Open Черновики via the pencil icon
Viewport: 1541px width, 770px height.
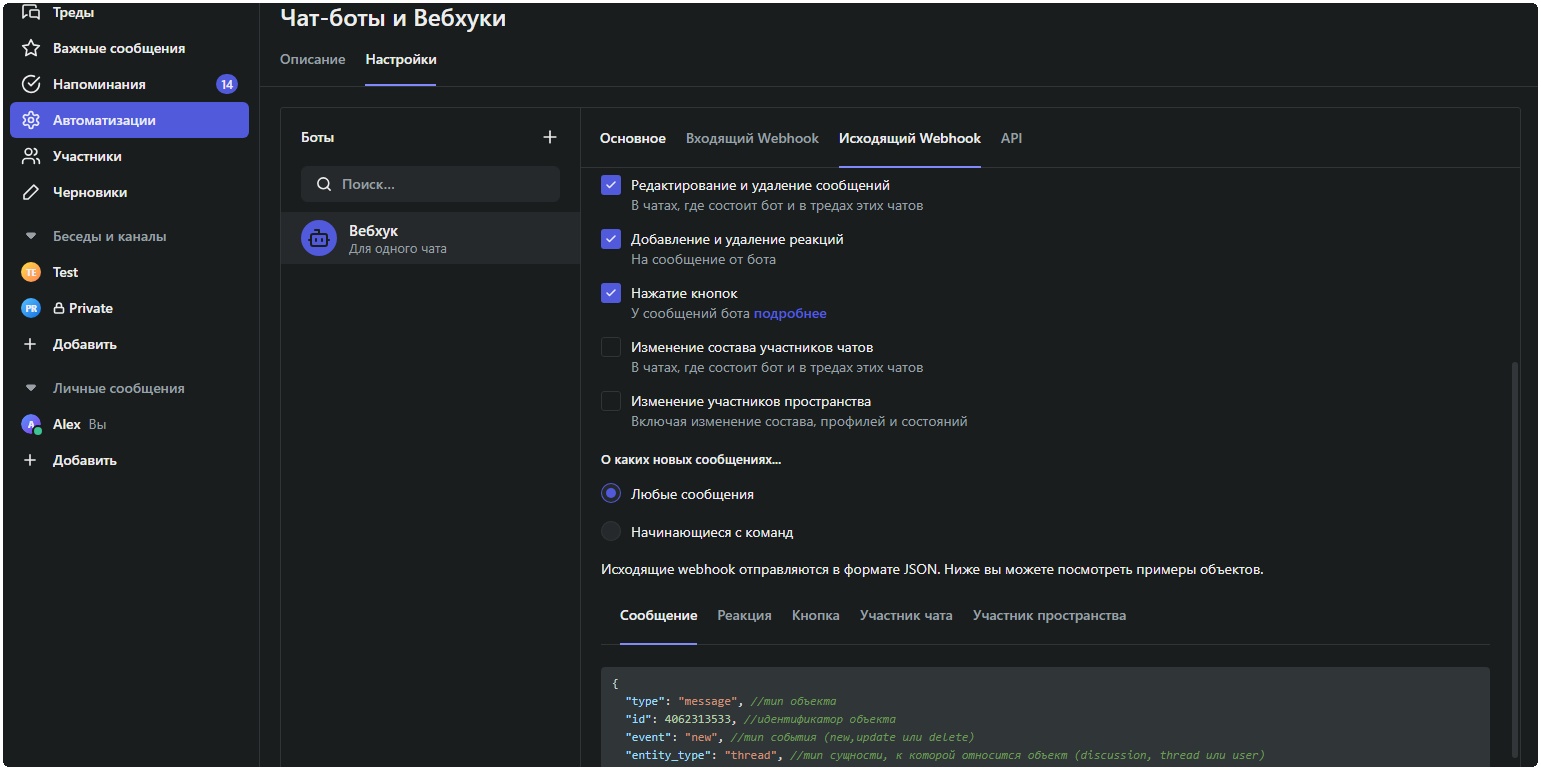31,192
